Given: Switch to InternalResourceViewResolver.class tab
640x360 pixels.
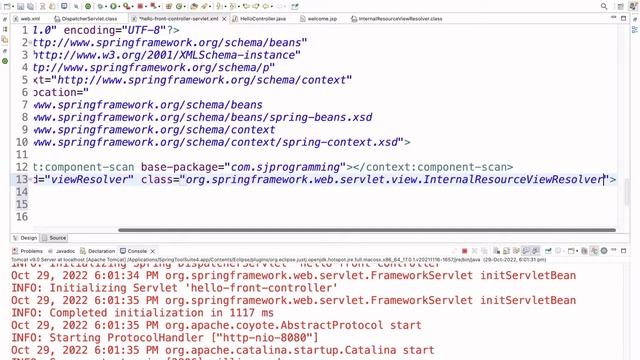Looking at the screenshot, I should (397, 19).
